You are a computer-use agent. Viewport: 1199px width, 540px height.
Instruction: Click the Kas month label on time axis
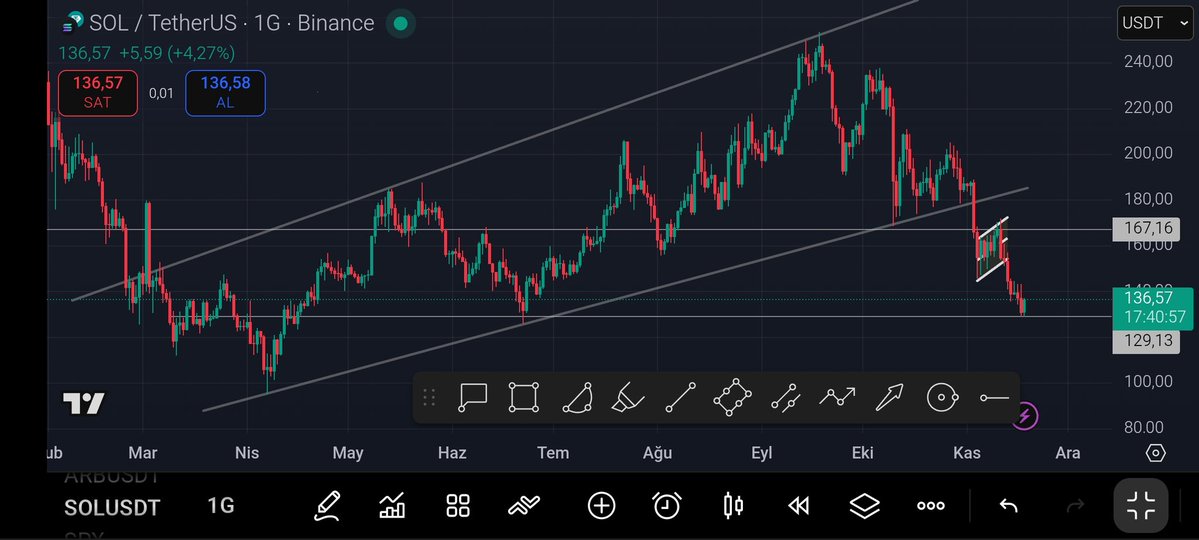pyautogui.click(x=967, y=453)
